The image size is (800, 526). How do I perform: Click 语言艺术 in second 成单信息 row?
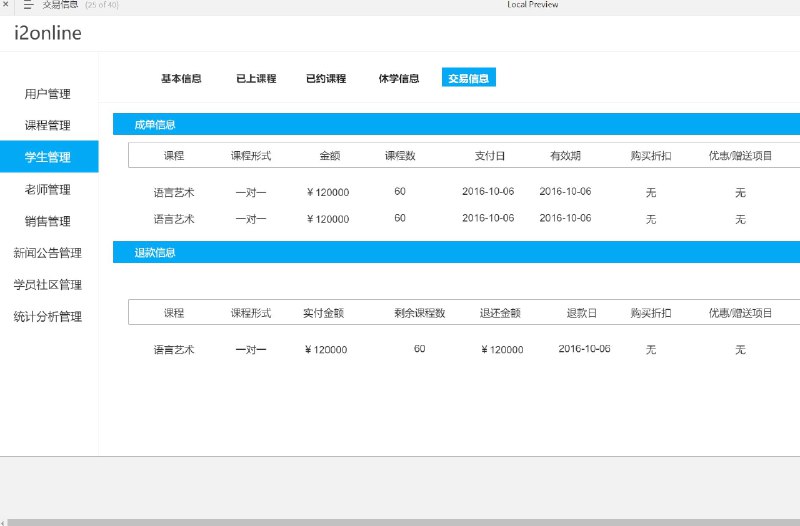pos(174,219)
